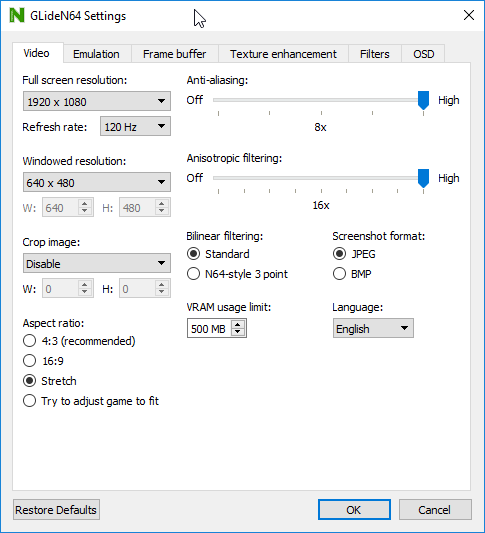
Task: Set screenshot format to BMP
Action: pyautogui.click(x=352, y=274)
